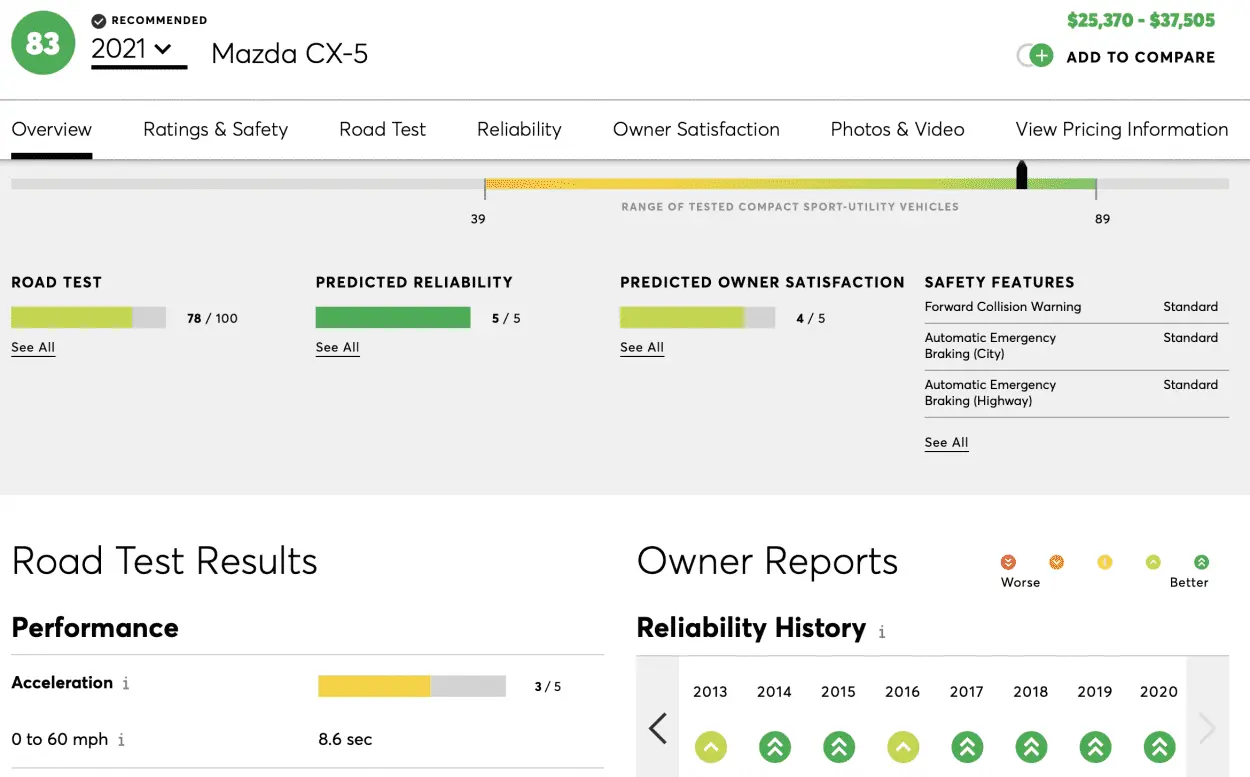Viewport: 1250px width, 777px height.
Task: Open the Ratings & Safety tab
Action: pyautogui.click(x=215, y=129)
